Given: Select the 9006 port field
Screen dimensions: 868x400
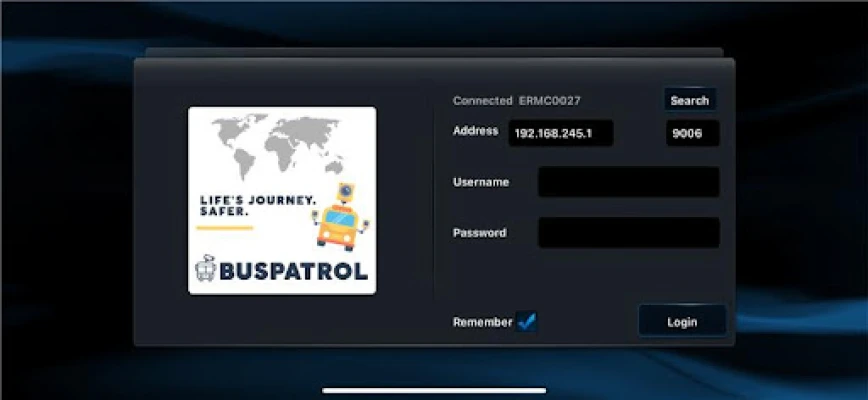Looking at the screenshot, I should point(693,133).
